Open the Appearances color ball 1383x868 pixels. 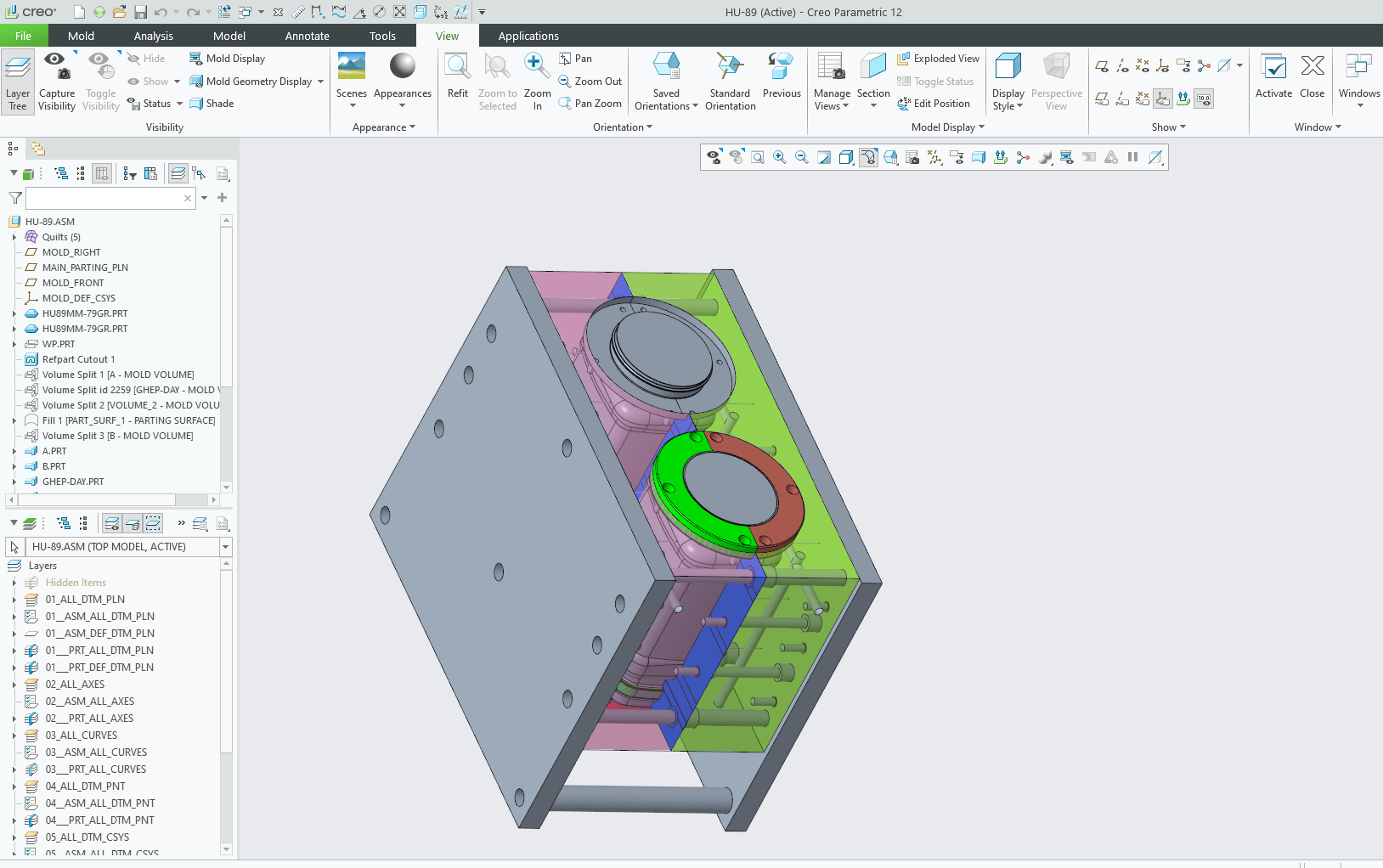click(402, 68)
